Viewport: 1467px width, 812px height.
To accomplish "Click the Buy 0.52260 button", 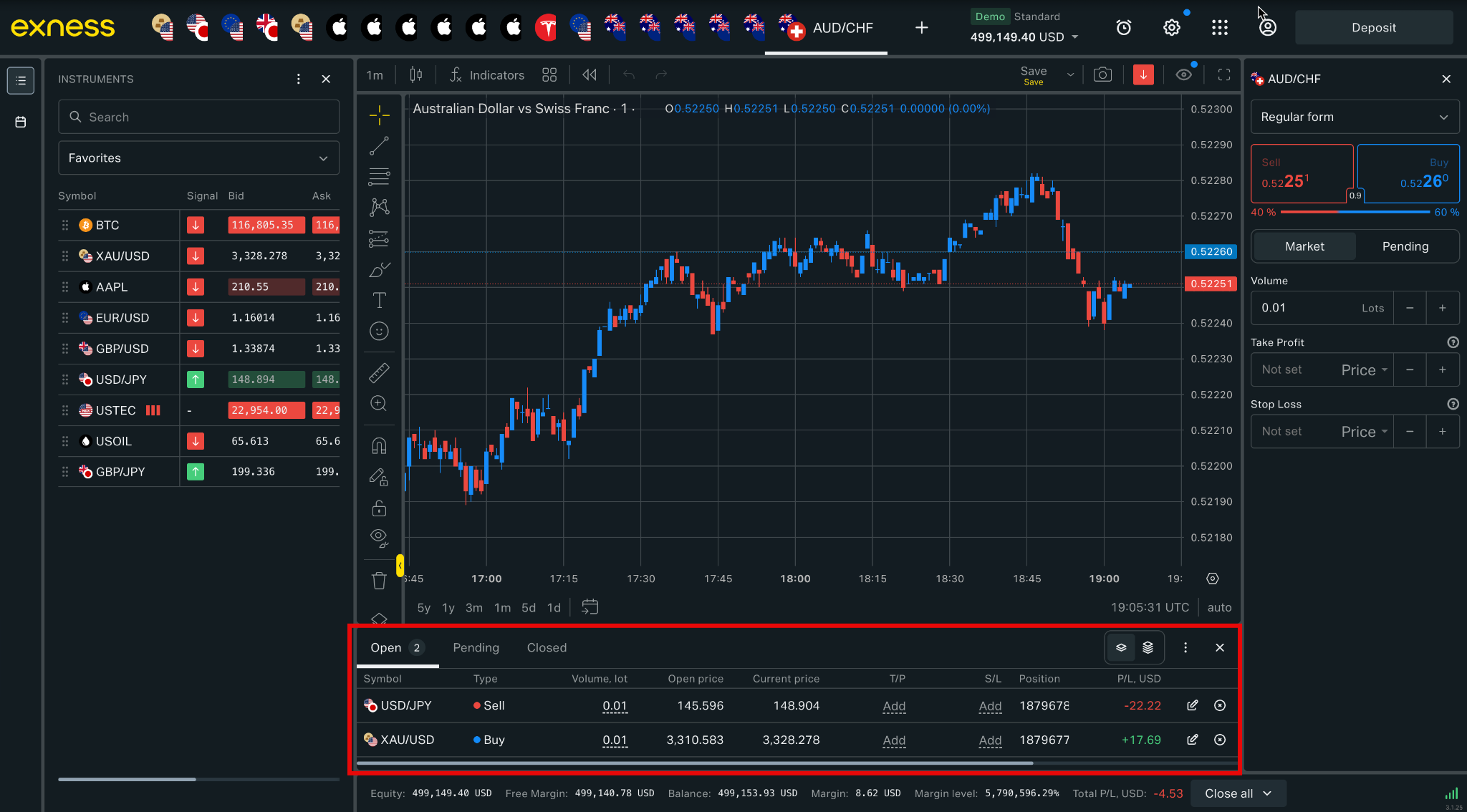I will (x=1408, y=174).
